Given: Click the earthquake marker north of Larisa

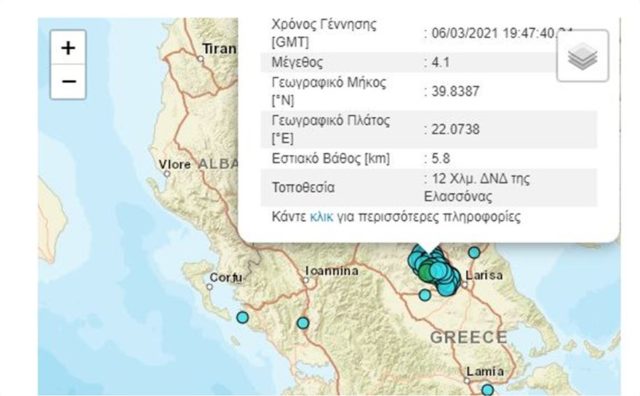Looking at the screenshot, I should point(474,253).
